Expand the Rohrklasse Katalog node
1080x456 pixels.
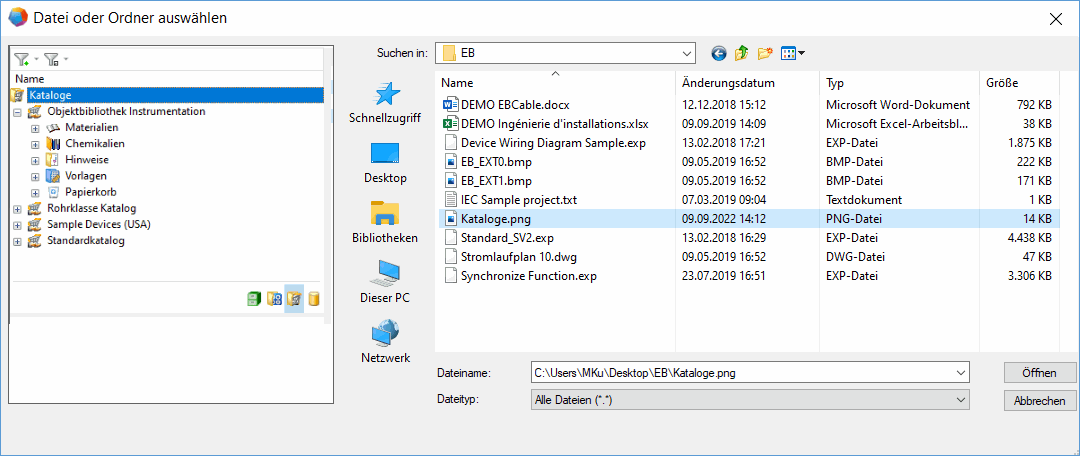coord(18,209)
